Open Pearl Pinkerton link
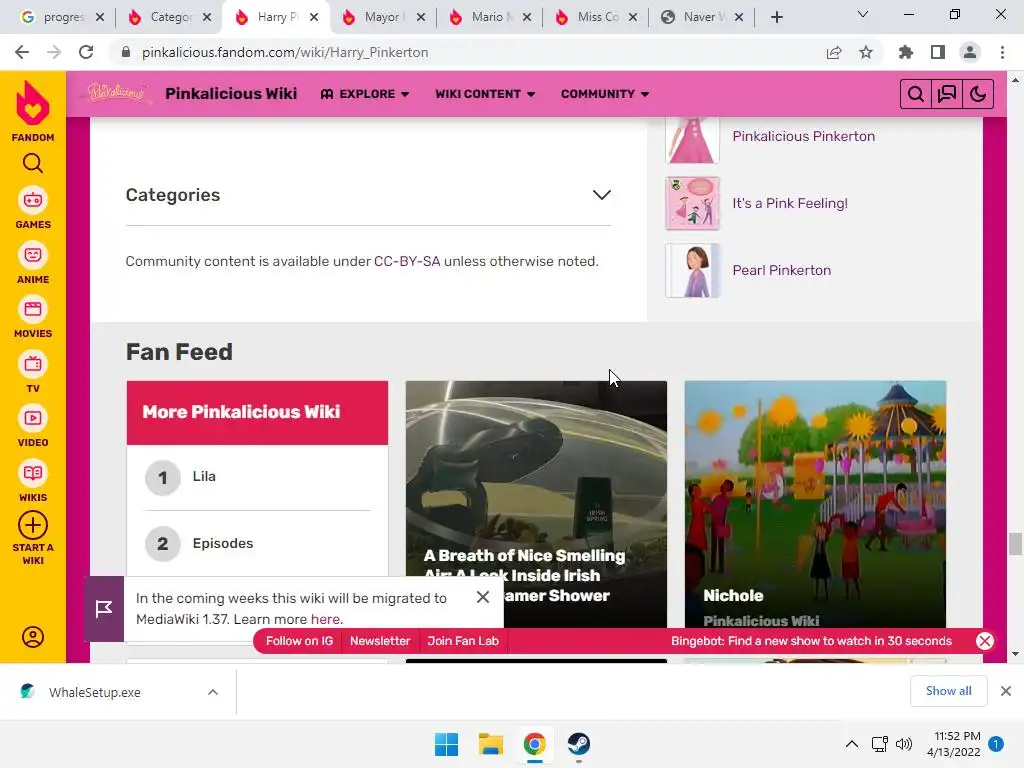 [x=782, y=270]
